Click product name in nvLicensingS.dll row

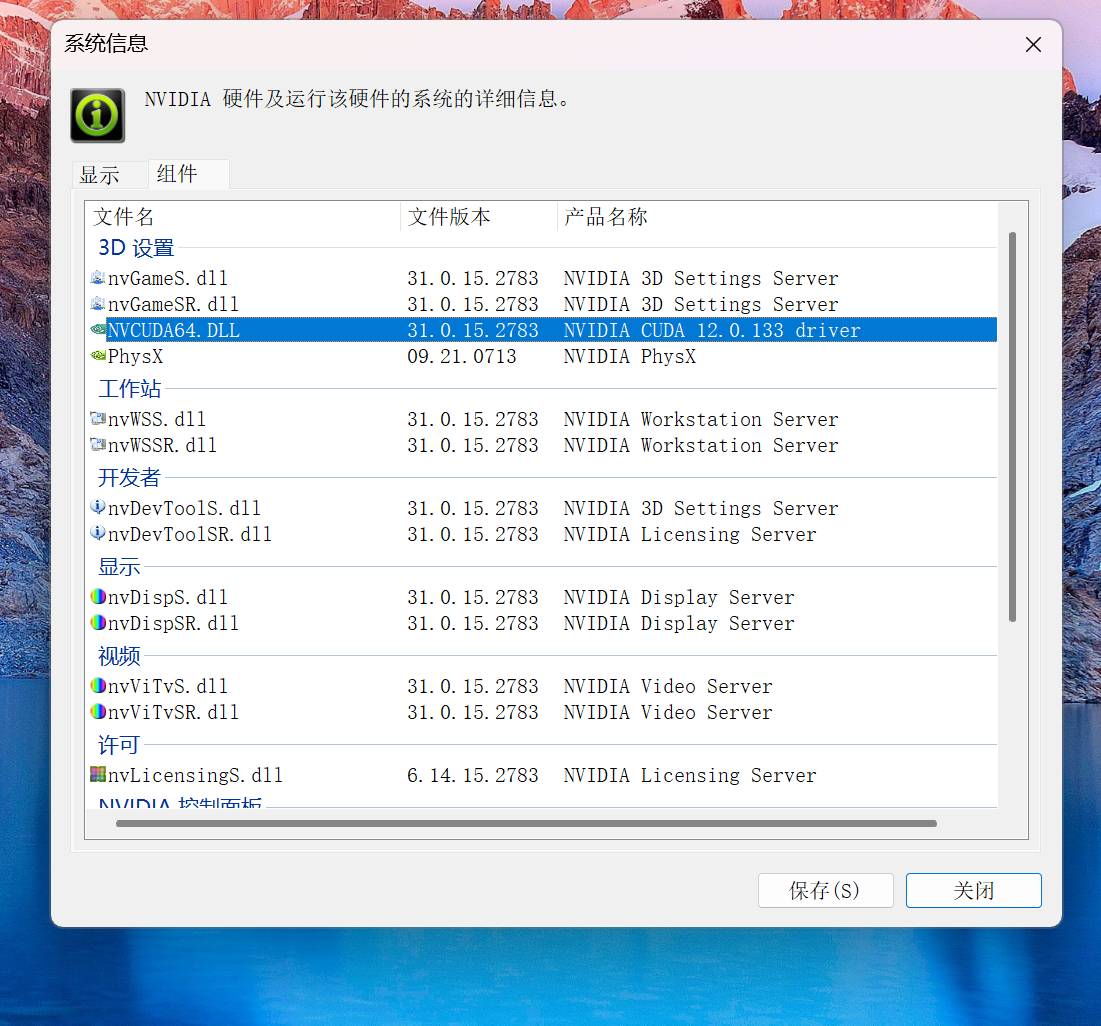point(690,775)
